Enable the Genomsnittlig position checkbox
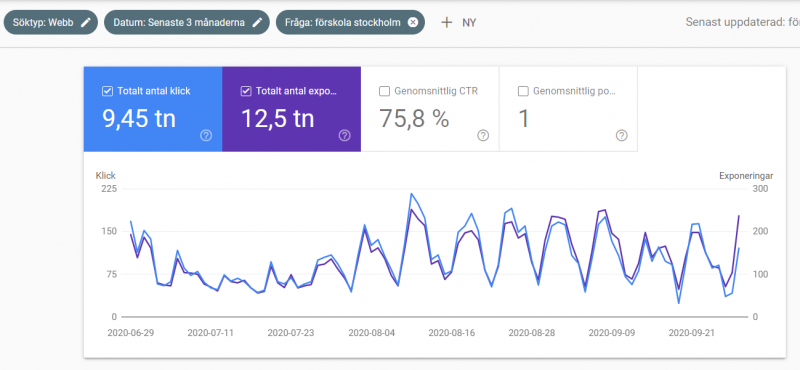 click(x=522, y=91)
